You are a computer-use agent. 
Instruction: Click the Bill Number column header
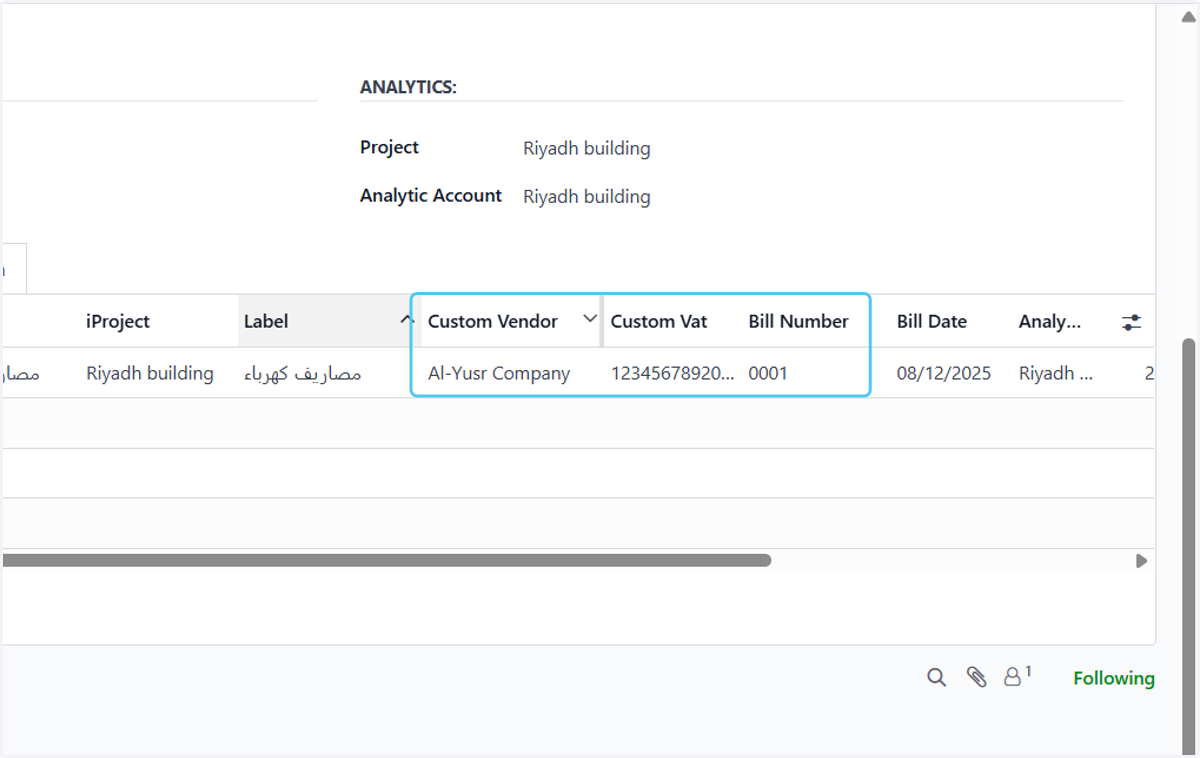[798, 321]
